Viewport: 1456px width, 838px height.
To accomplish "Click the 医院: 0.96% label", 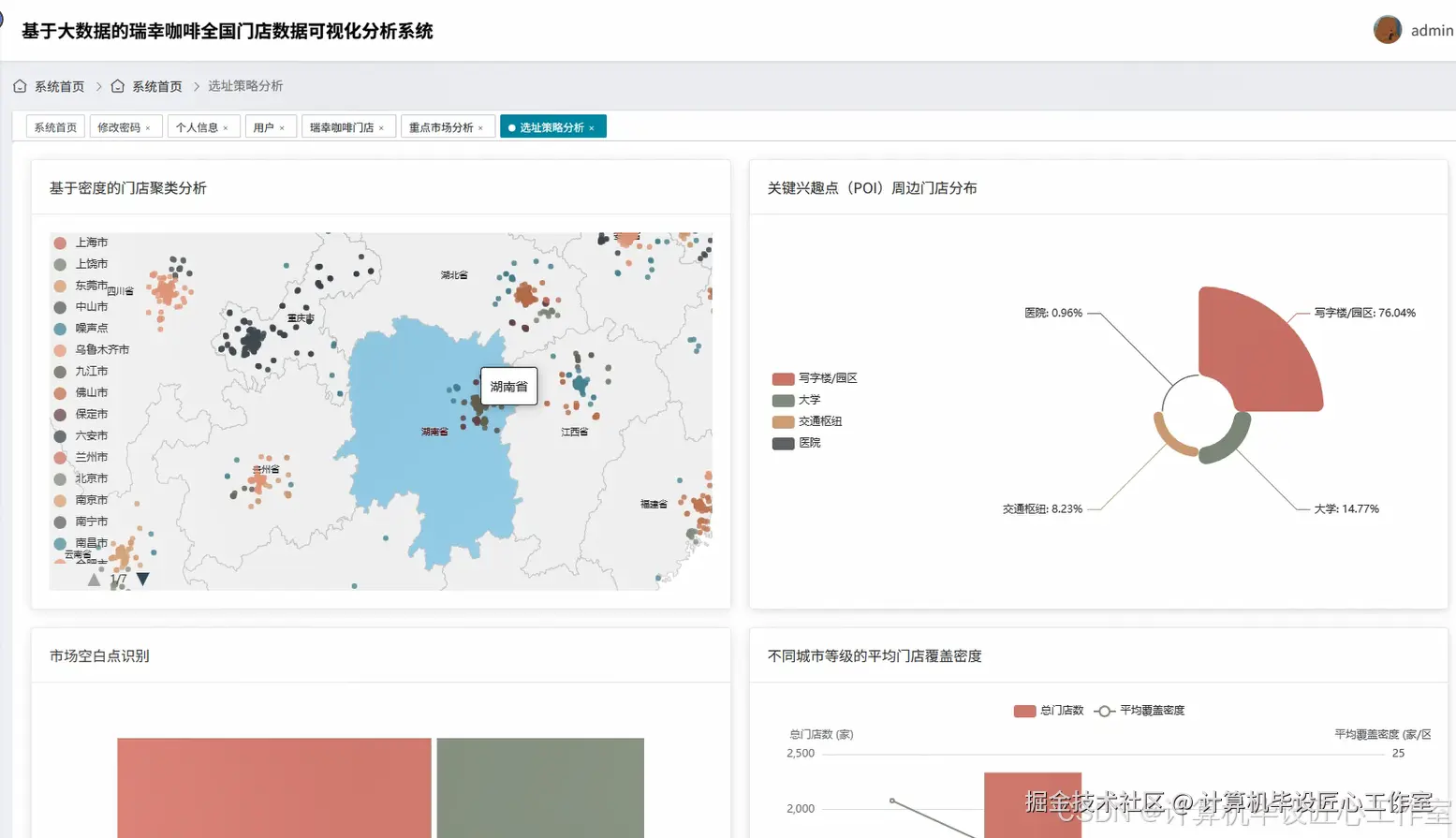I will pyautogui.click(x=1053, y=313).
